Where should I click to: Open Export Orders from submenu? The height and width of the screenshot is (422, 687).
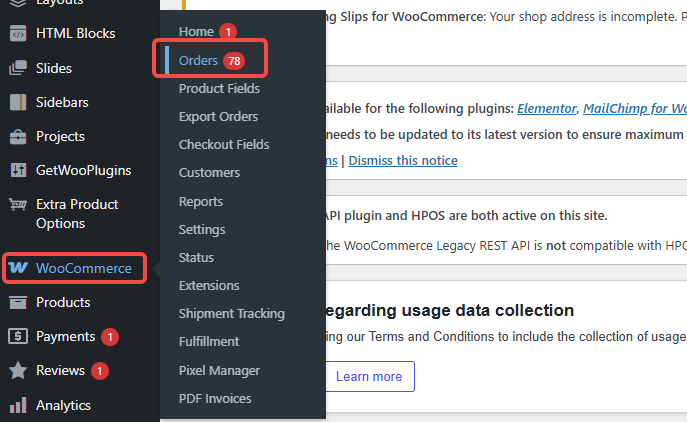218,116
